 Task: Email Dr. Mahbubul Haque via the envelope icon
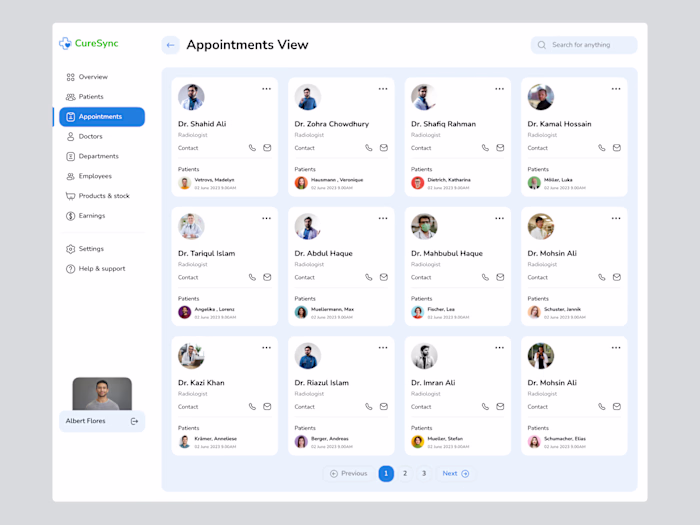(x=500, y=277)
